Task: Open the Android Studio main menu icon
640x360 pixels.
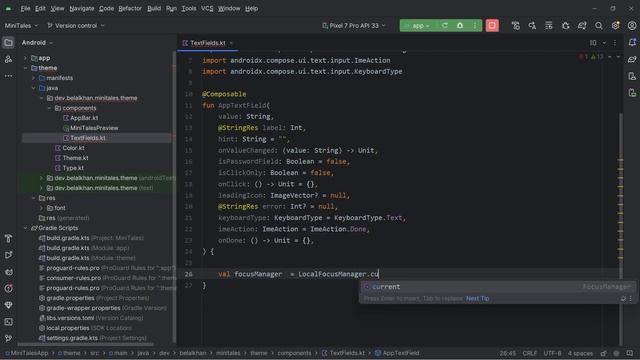Action: (8, 9)
